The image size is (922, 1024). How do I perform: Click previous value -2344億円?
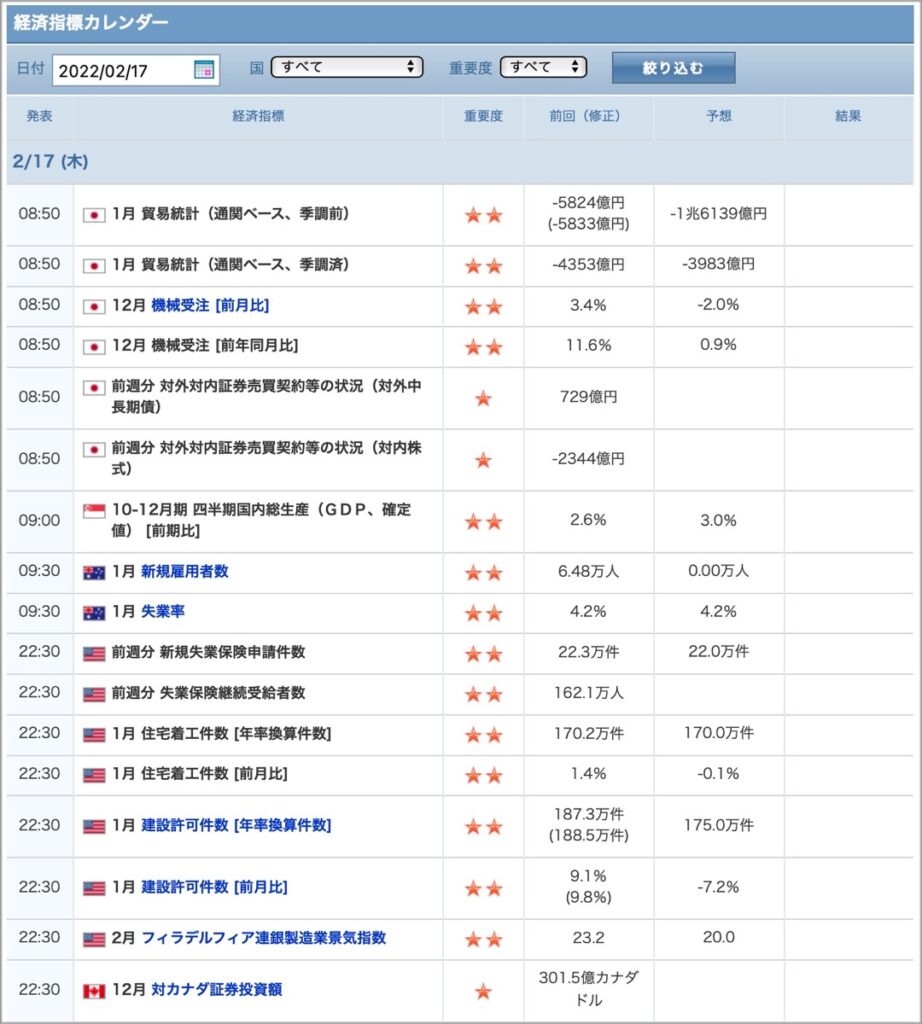[588, 459]
